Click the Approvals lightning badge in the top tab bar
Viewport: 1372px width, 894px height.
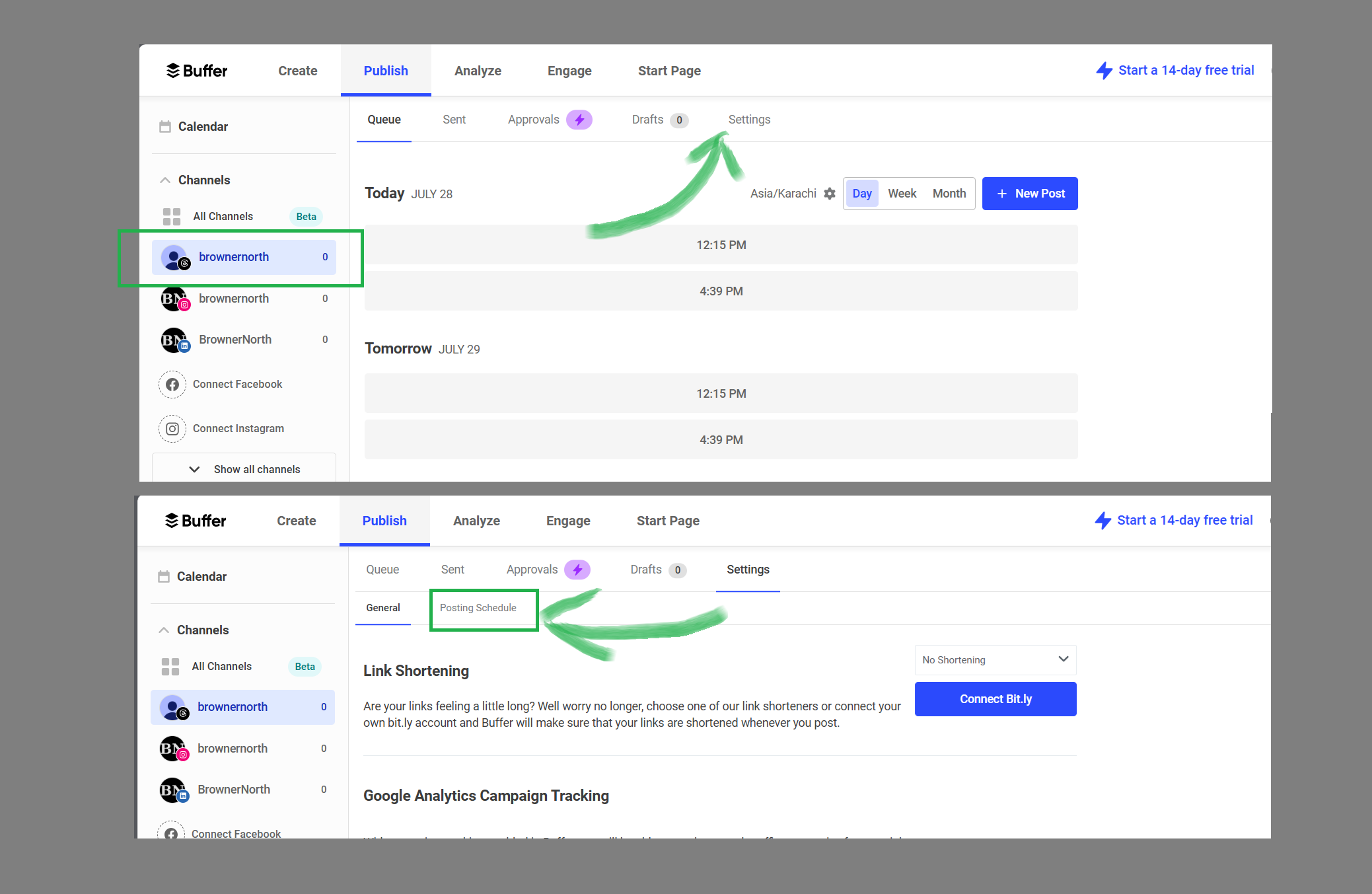click(x=579, y=120)
